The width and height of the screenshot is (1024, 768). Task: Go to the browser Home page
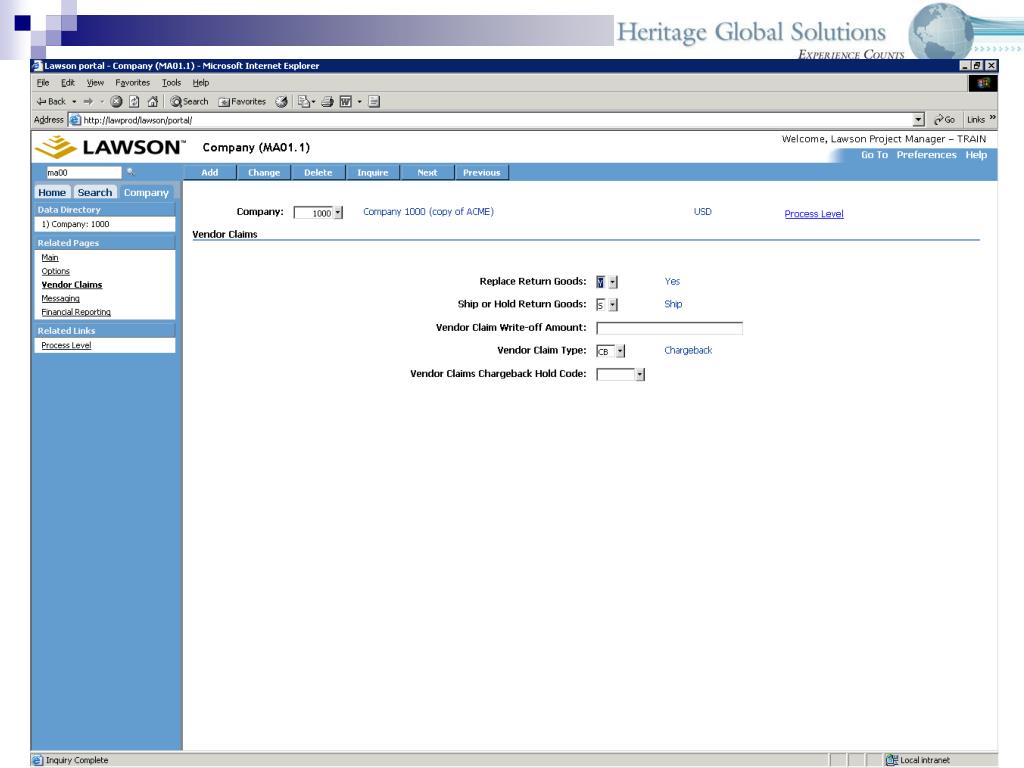(x=153, y=101)
